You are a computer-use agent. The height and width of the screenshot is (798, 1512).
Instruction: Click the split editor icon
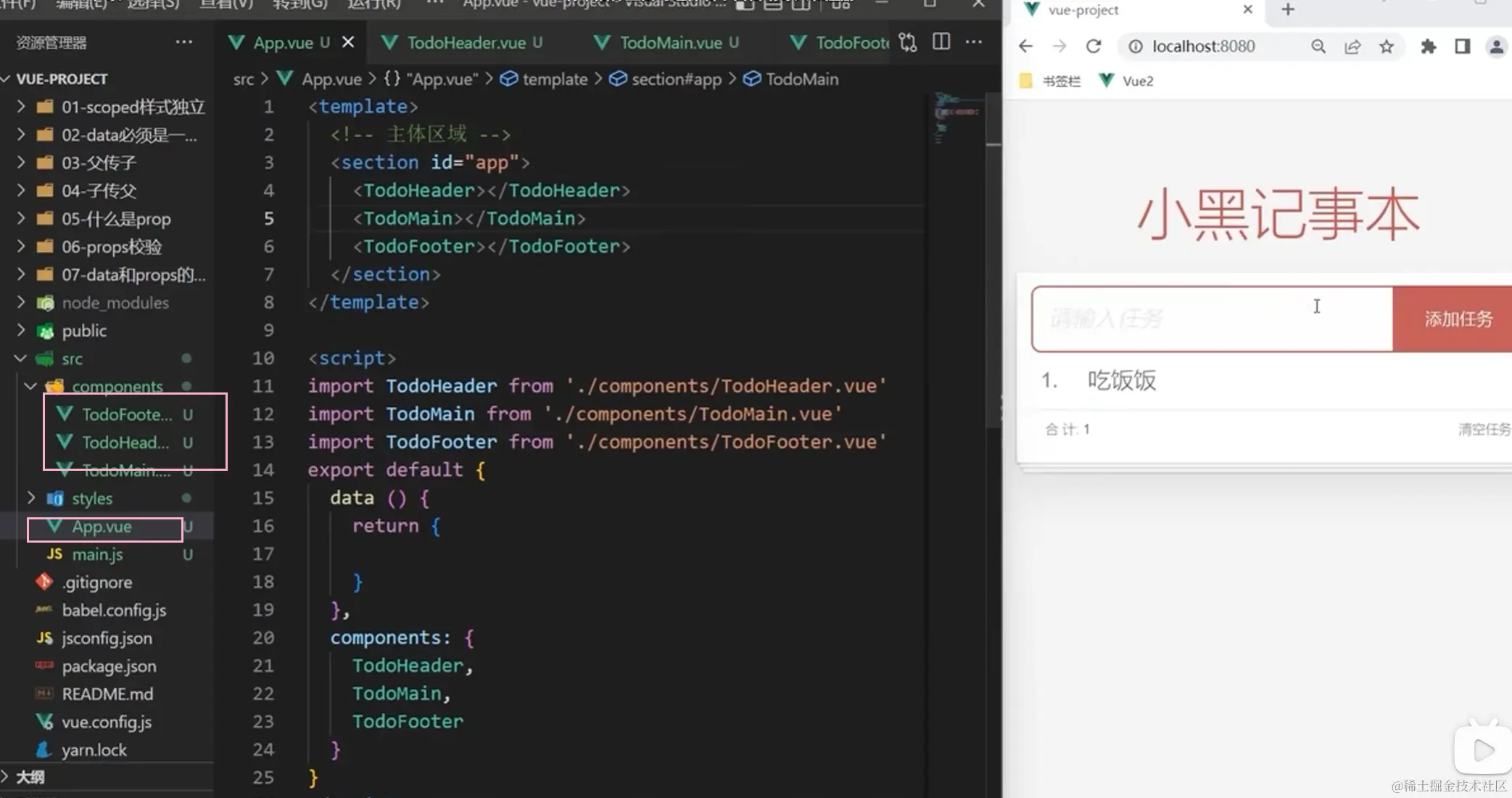point(941,42)
